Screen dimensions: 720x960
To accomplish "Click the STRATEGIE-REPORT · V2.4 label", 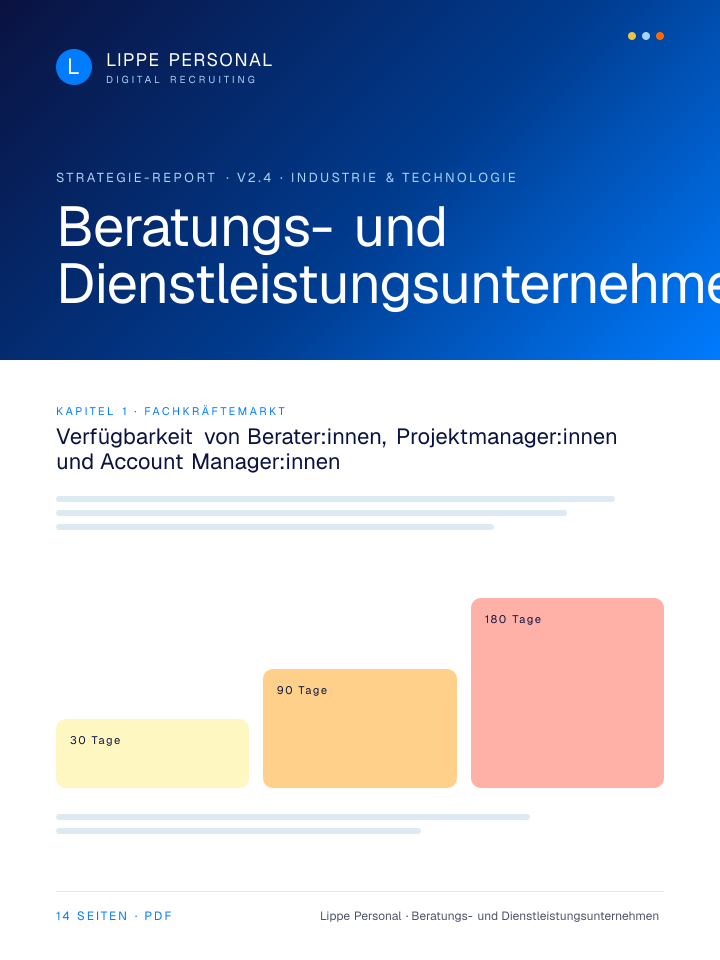I will coord(162,178).
